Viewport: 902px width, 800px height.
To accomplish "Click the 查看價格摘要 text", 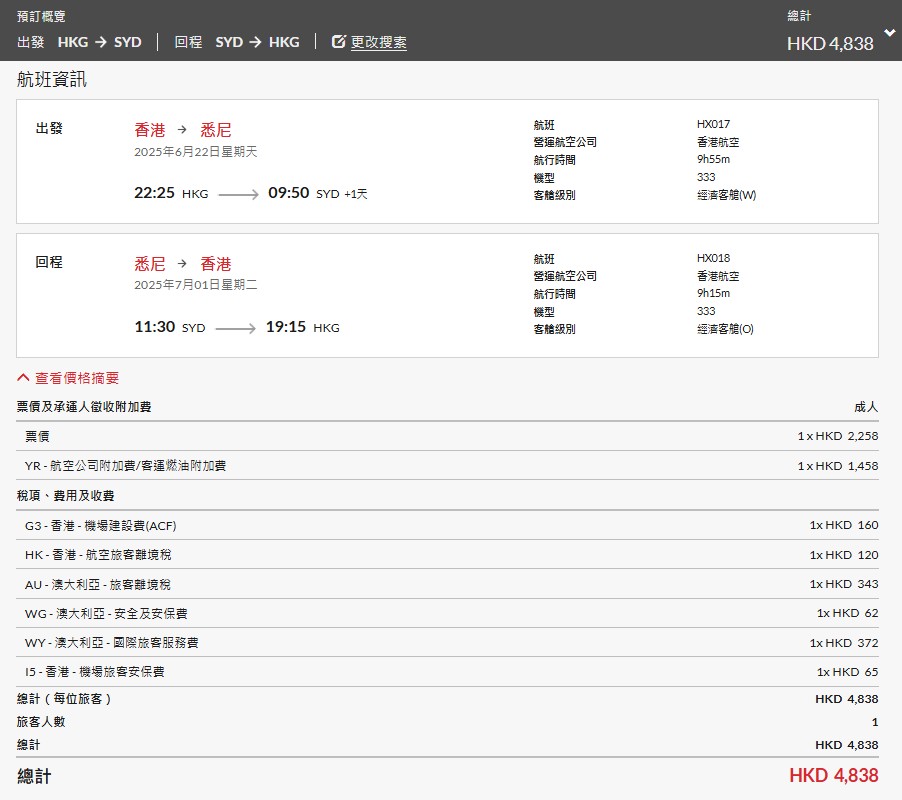I will pyautogui.click(x=77, y=378).
